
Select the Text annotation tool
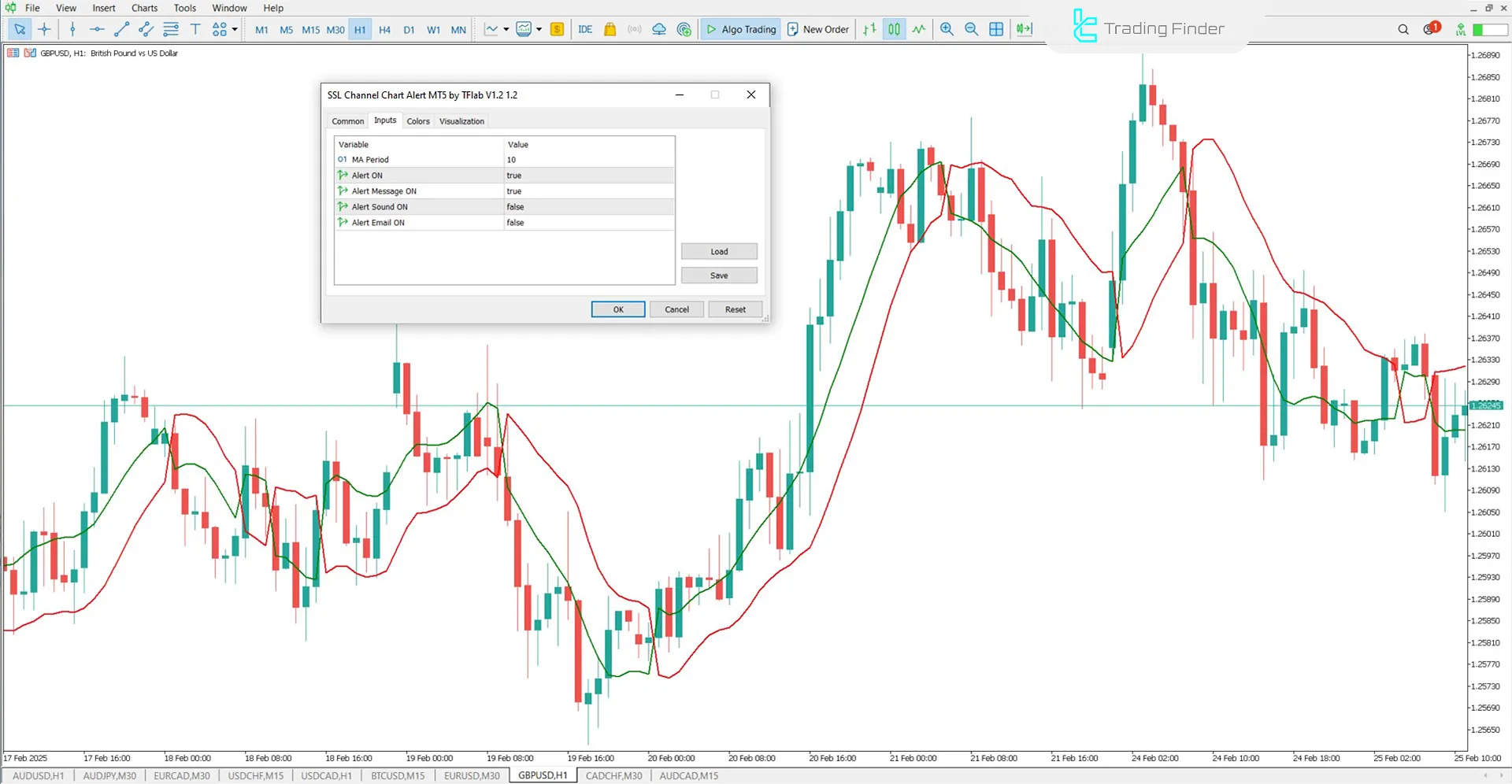(x=195, y=29)
